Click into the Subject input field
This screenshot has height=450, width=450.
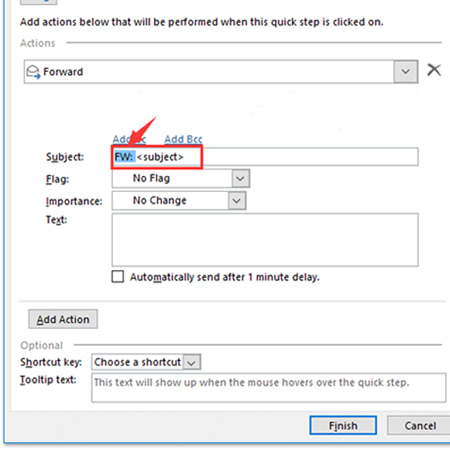(265, 157)
